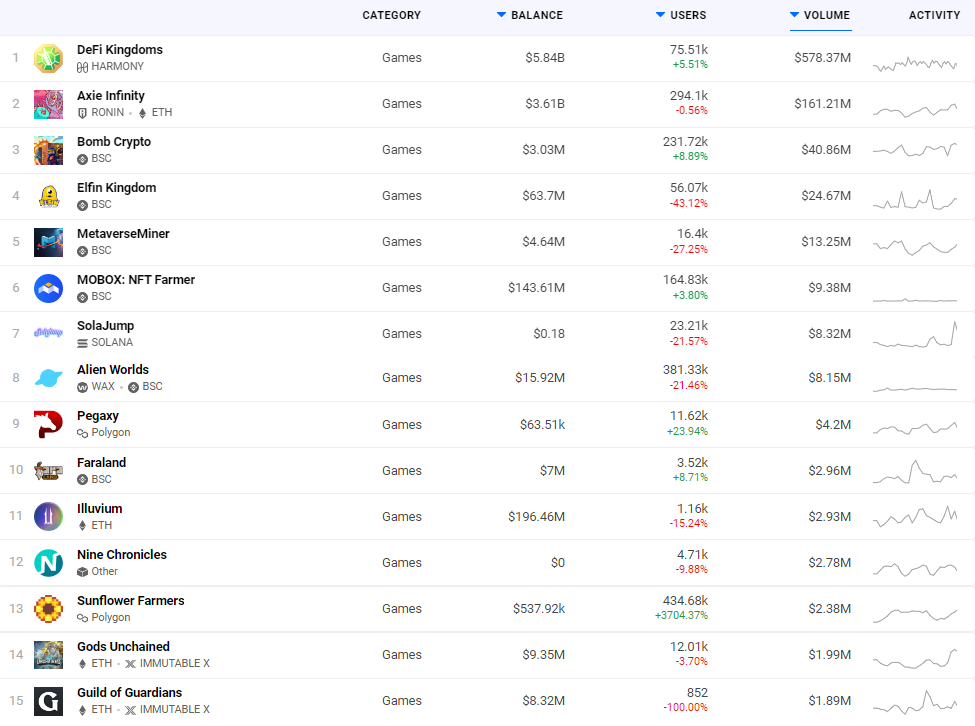Click the Activity column header
975x726 pixels.
tap(935, 15)
